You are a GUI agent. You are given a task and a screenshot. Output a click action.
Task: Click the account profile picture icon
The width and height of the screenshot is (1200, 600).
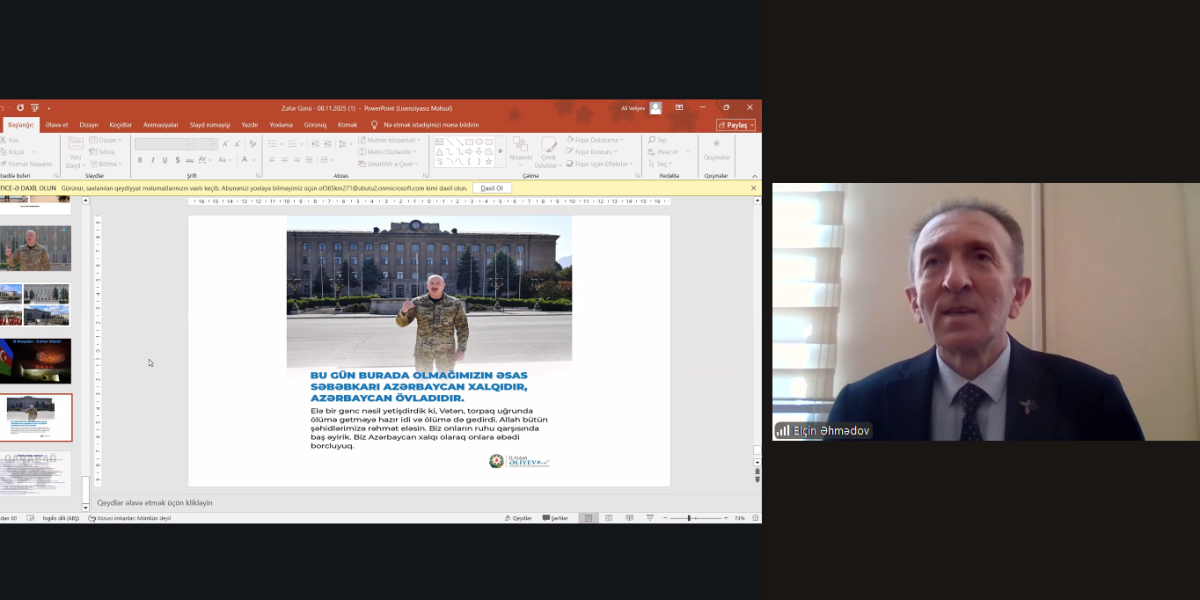pyautogui.click(x=655, y=108)
